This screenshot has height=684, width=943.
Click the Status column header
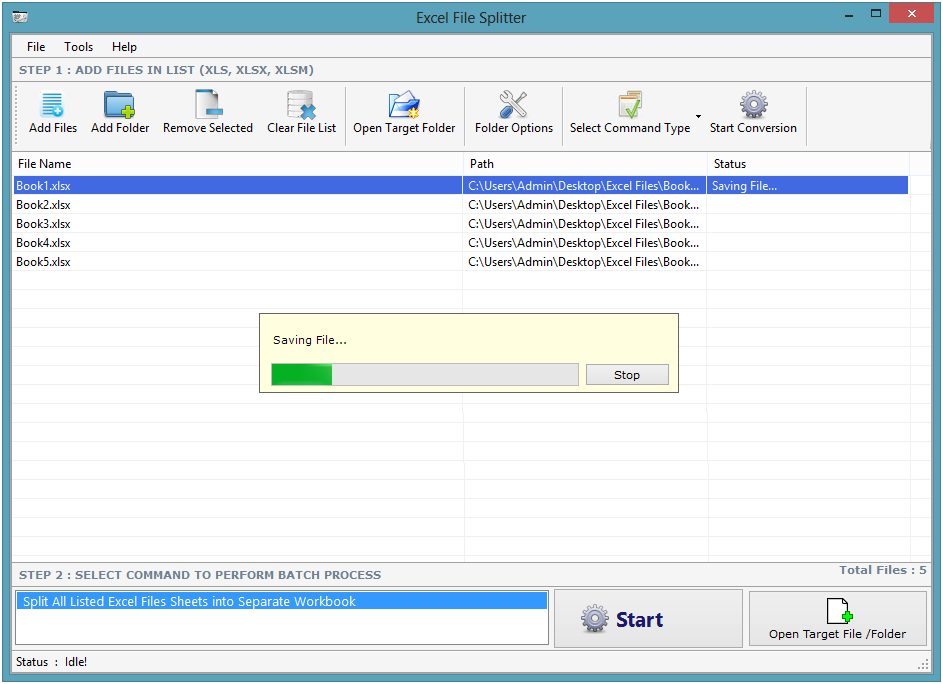point(808,164)
